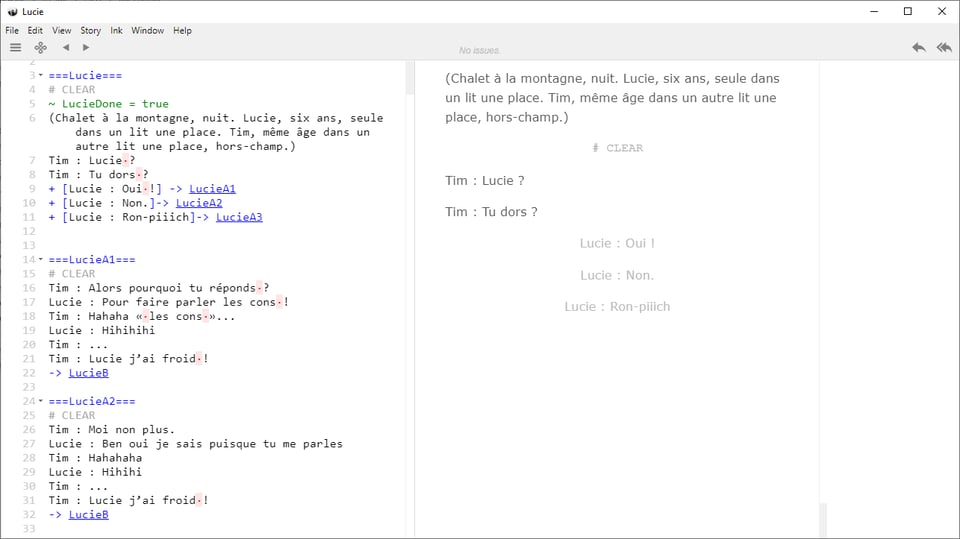Rewind a single choice in the player

point(918,47)
